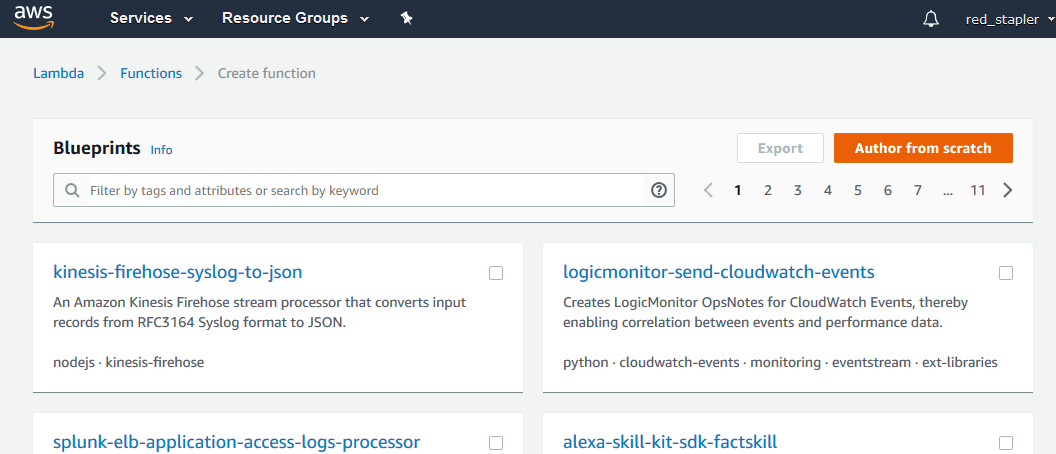Open the filter help question-mark icon
The height and width of the screenshot is (454, 1056).
click(x=659, y=191)
